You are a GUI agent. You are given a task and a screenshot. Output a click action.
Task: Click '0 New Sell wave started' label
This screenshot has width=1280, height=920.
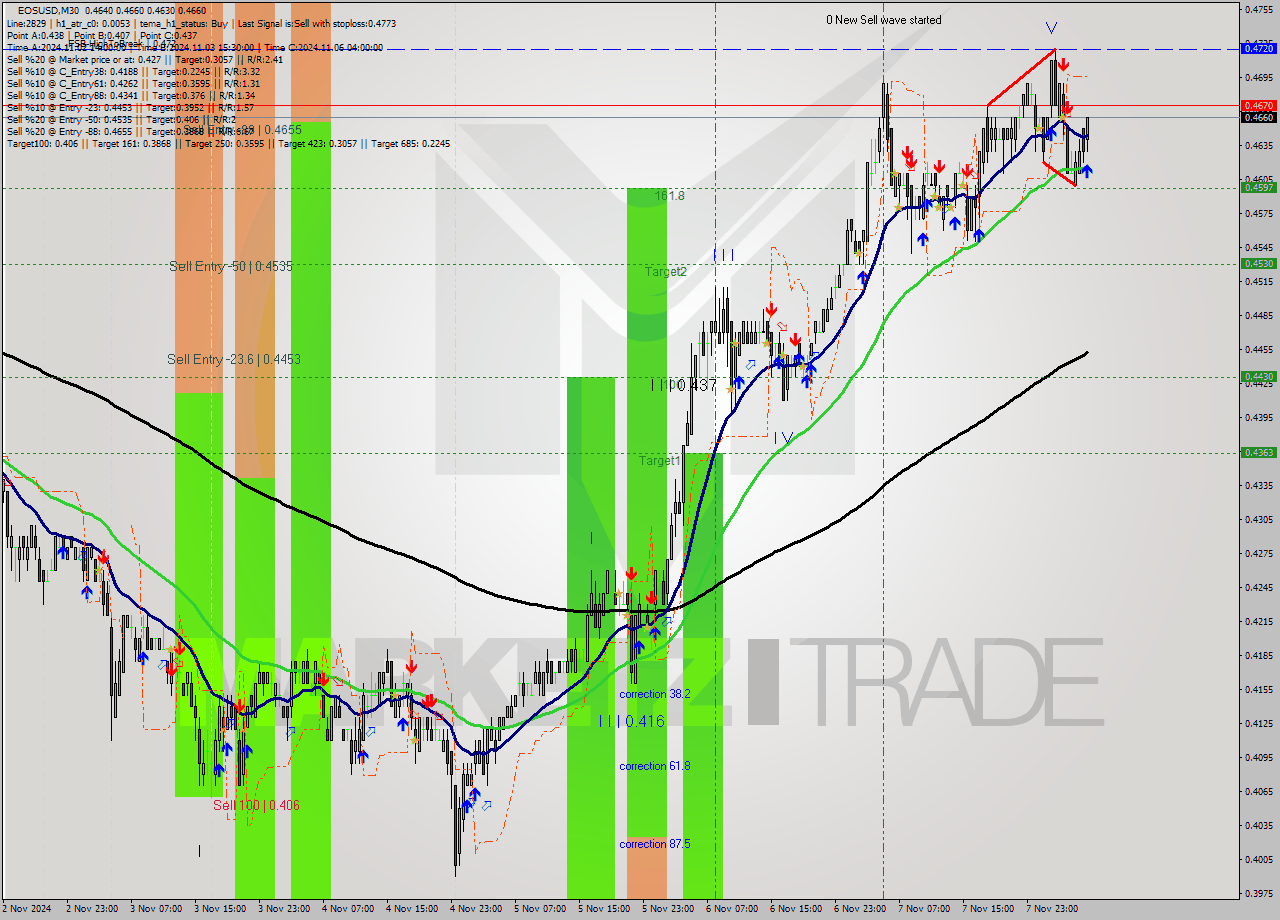[883, 20]
